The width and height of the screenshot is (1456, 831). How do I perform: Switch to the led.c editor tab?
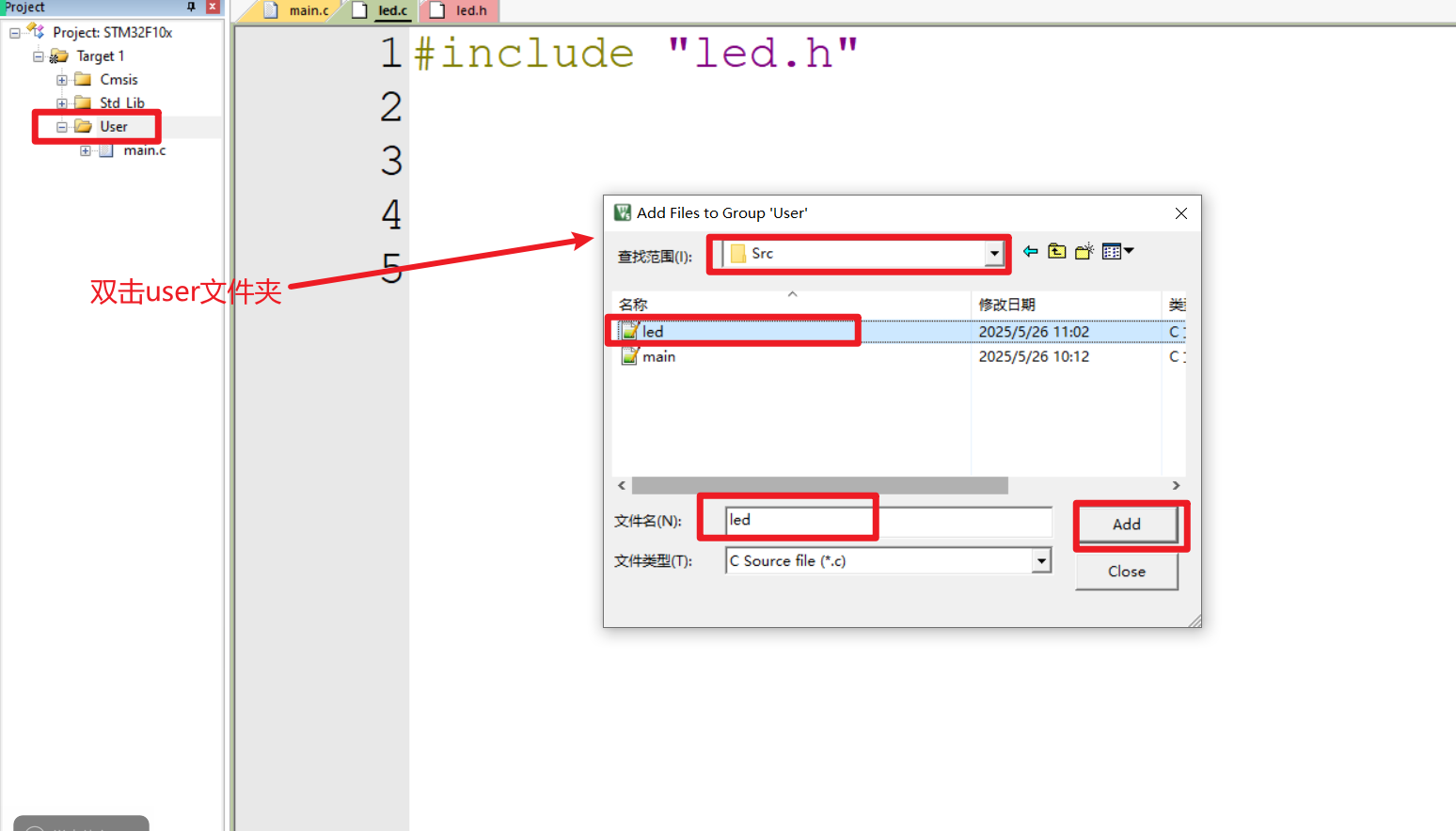(392, 10)
